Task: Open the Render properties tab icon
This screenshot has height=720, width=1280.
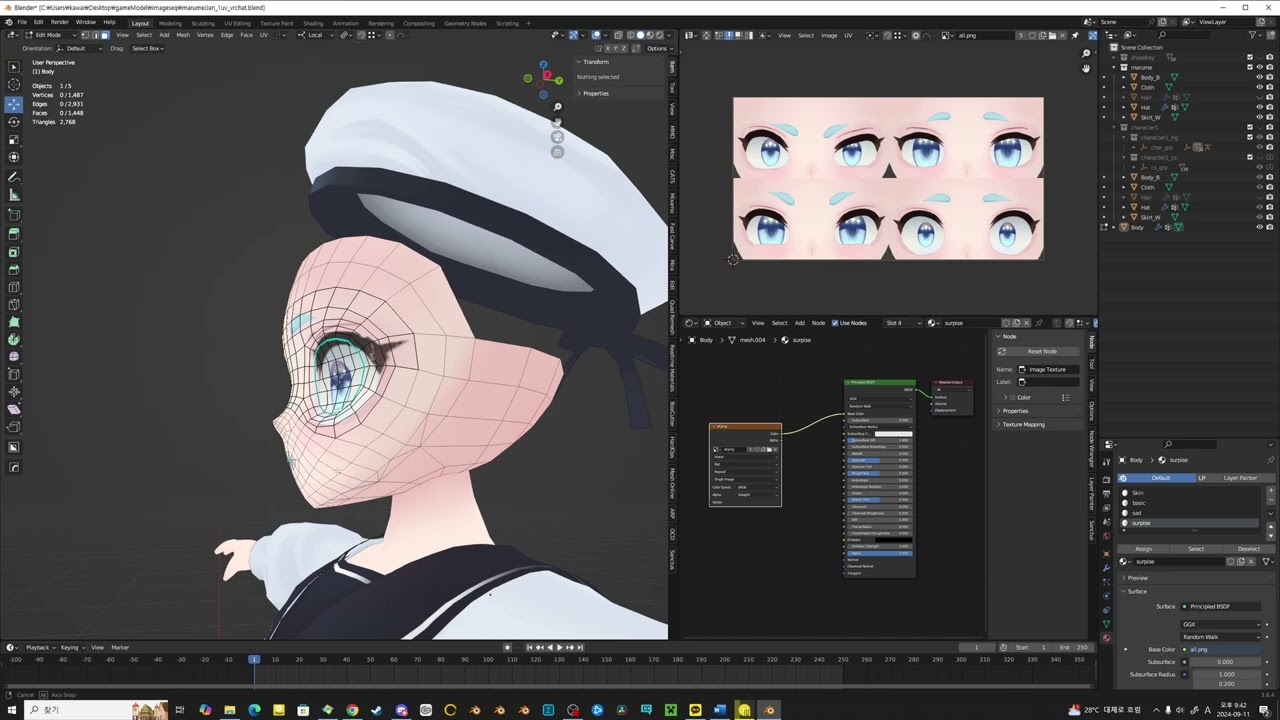Action: click(x=1106, y=480)
